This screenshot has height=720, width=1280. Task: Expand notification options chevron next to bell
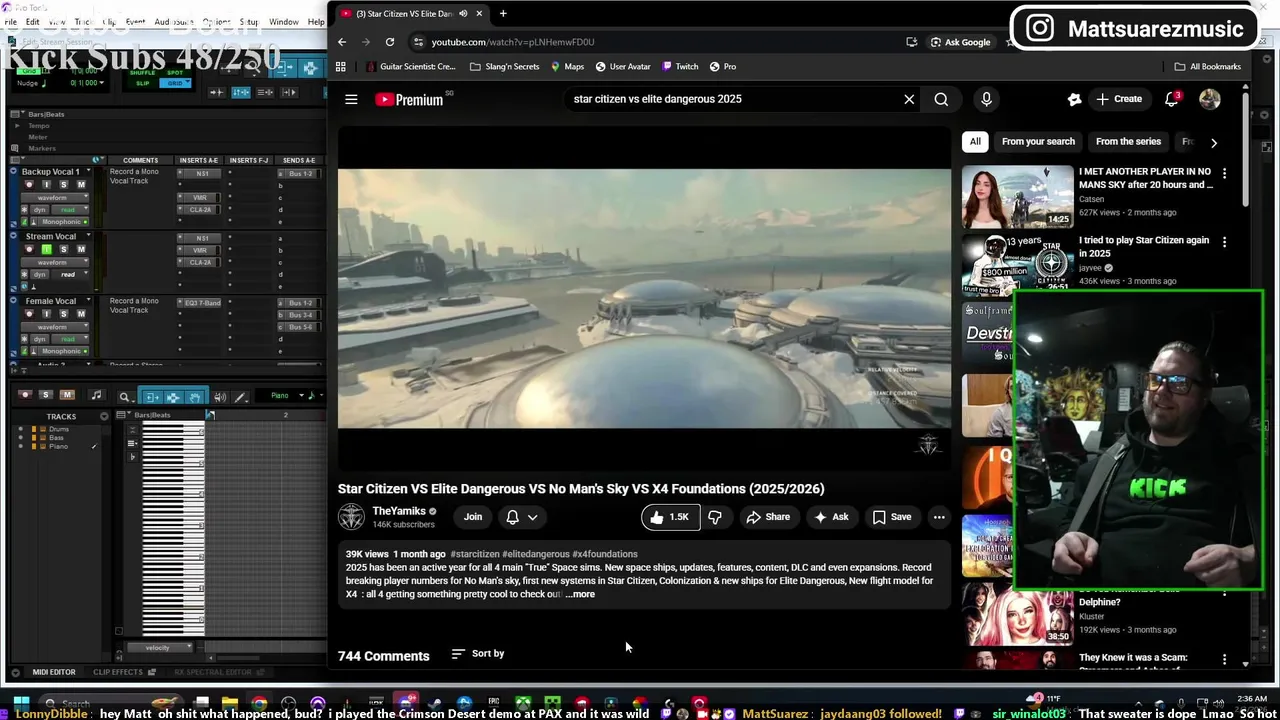coord(533,517)
